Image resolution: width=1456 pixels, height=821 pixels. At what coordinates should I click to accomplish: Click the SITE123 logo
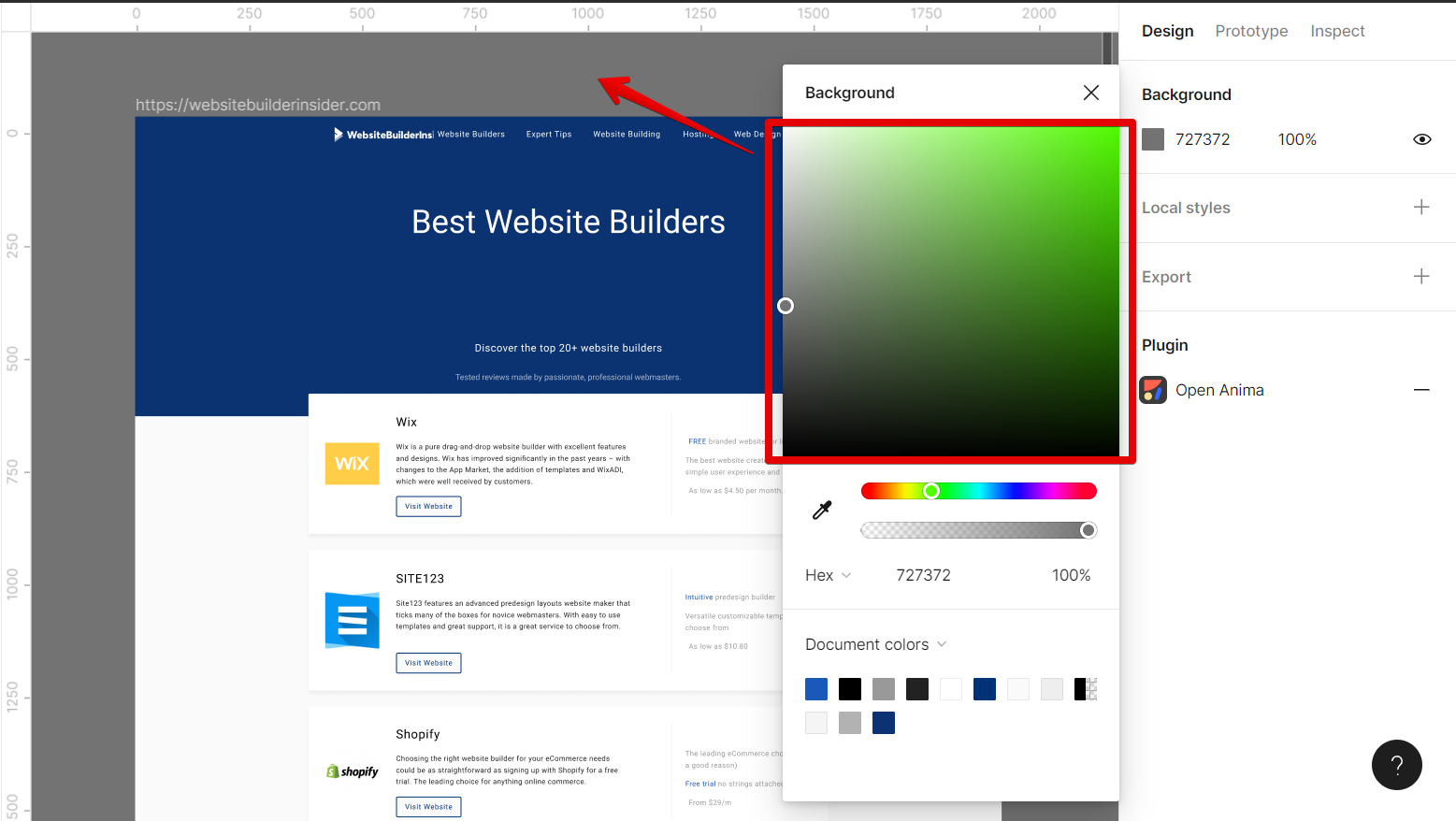click(351, 620)
